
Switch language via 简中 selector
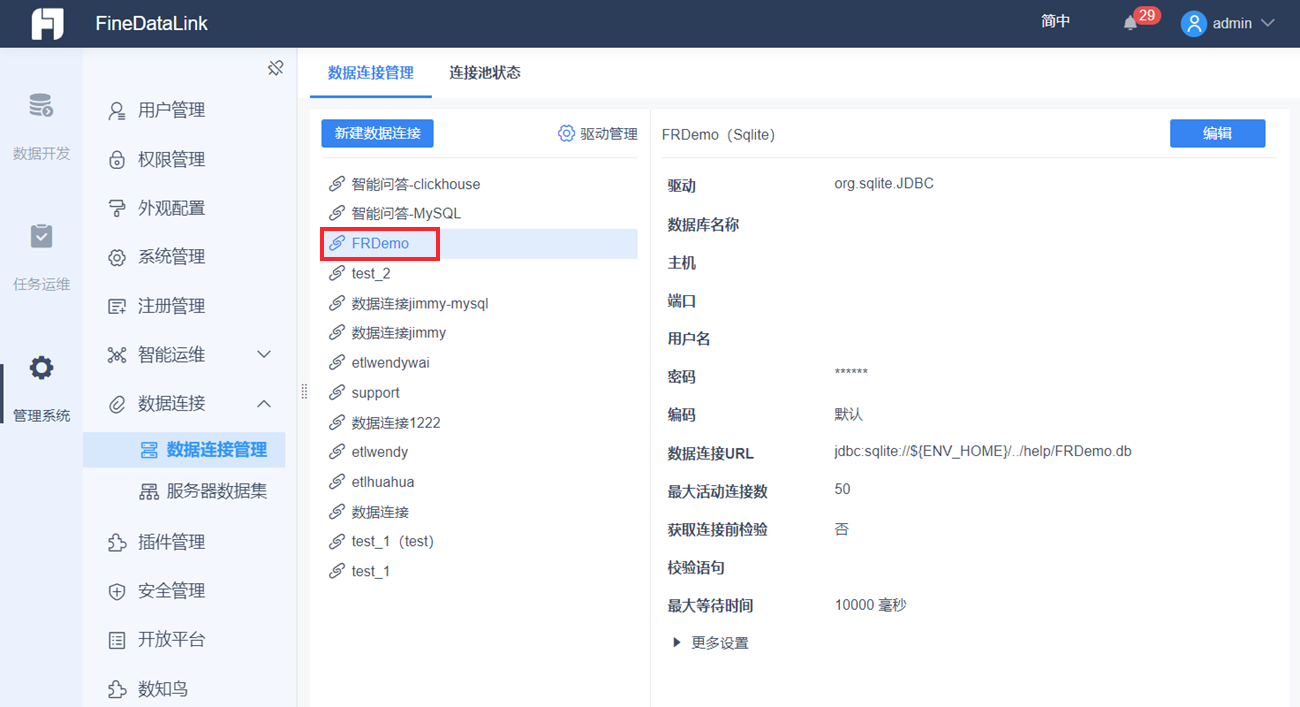pyautogui.click(x=1056, y=22)
